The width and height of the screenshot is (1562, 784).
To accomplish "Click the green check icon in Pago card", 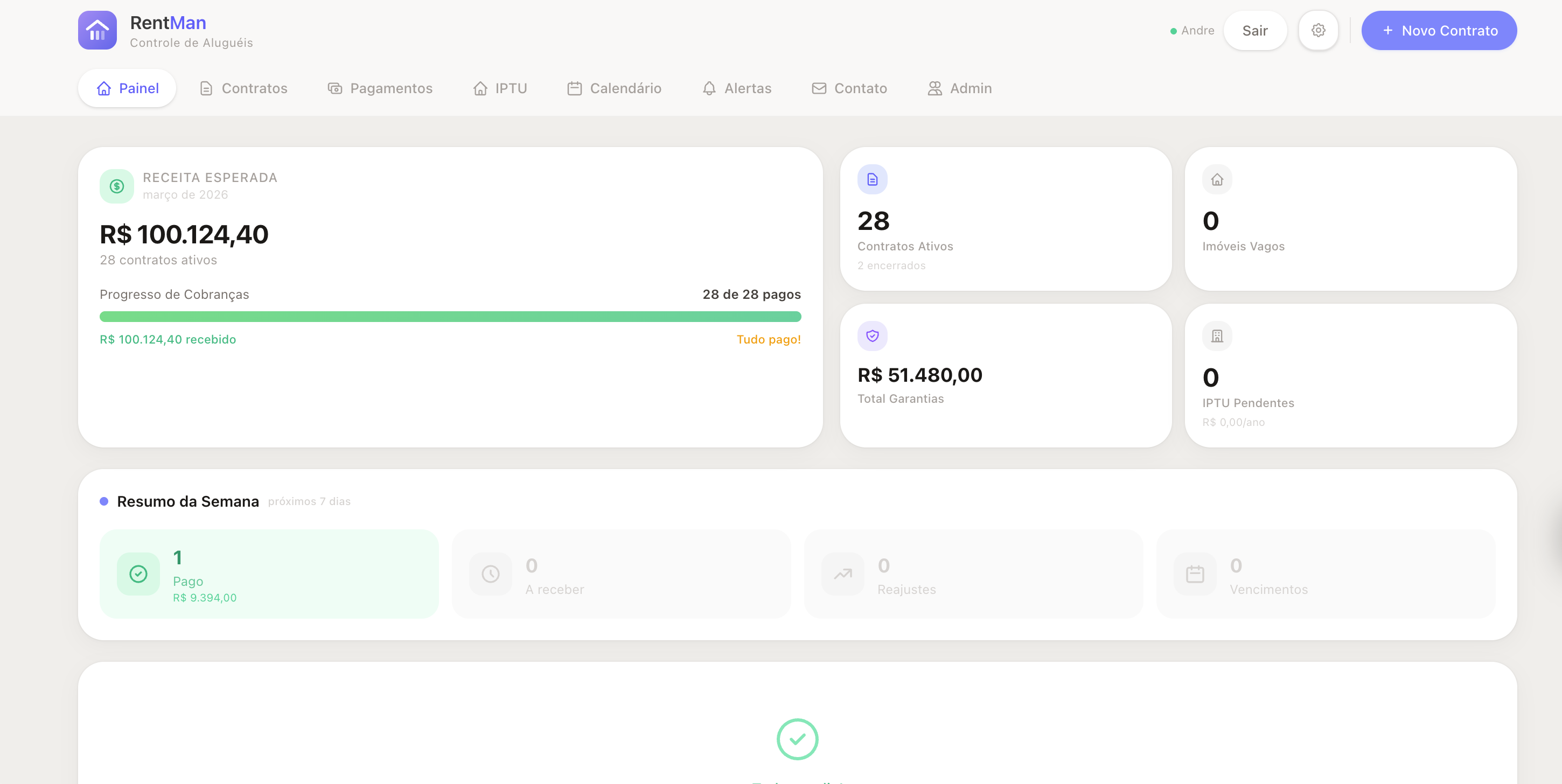I will point(138,573).
